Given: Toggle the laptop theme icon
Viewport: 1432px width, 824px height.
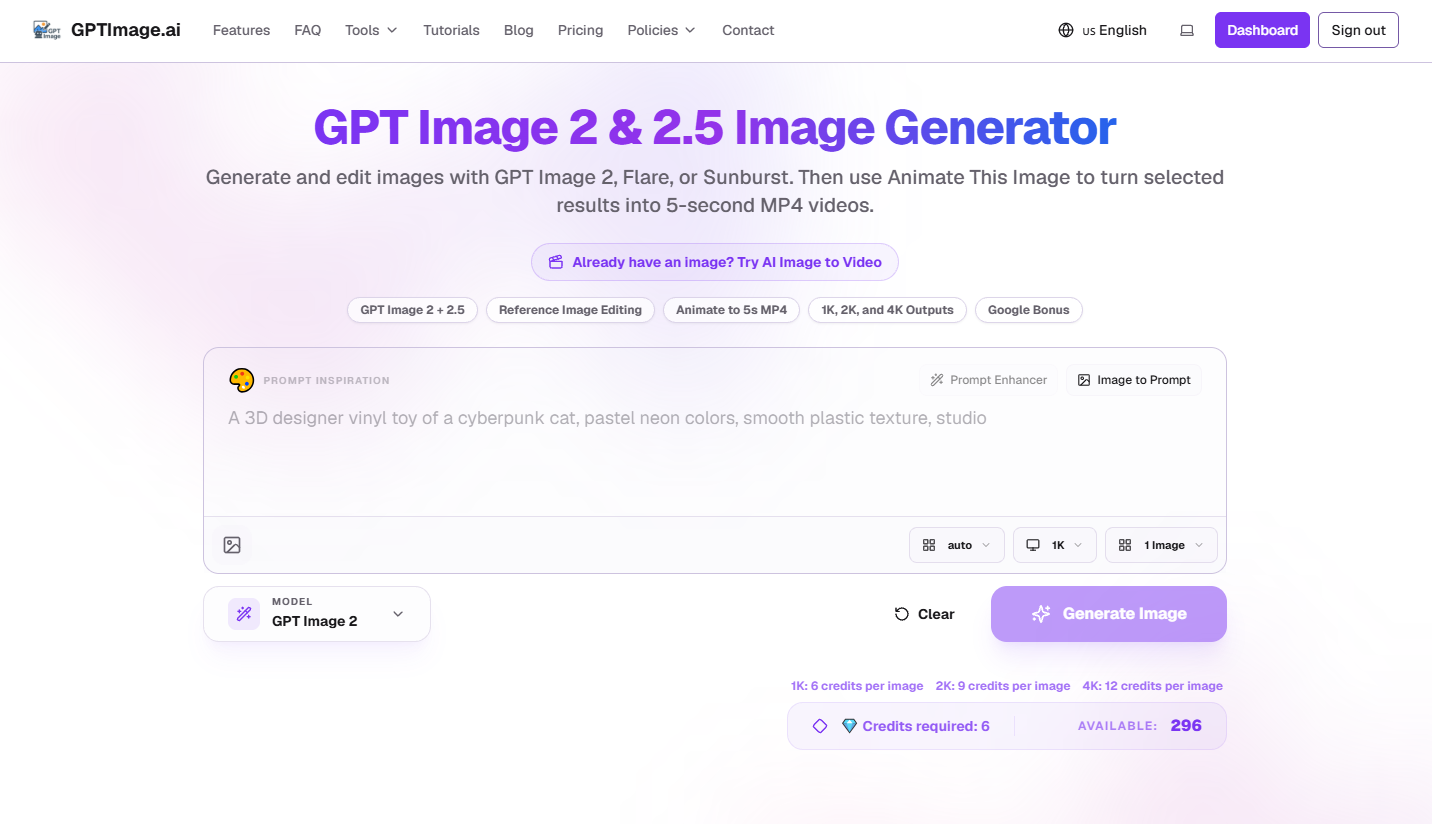Looking at the screenshot, I should [1187, 30].
